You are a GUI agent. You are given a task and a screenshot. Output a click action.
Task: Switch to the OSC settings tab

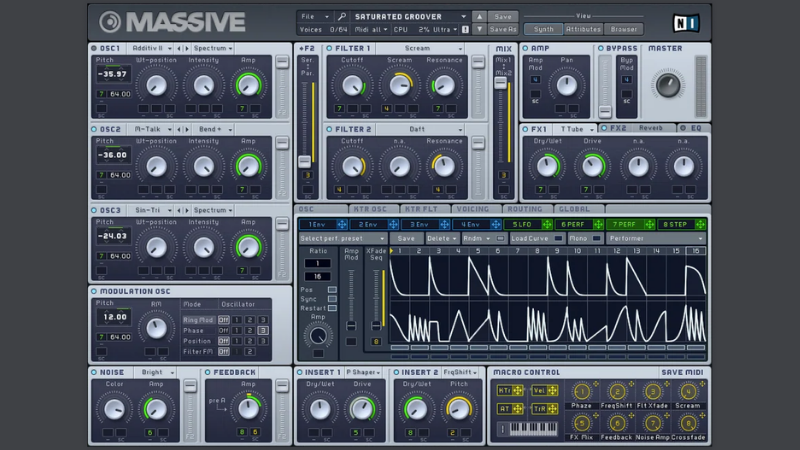[x=321, y=209]
